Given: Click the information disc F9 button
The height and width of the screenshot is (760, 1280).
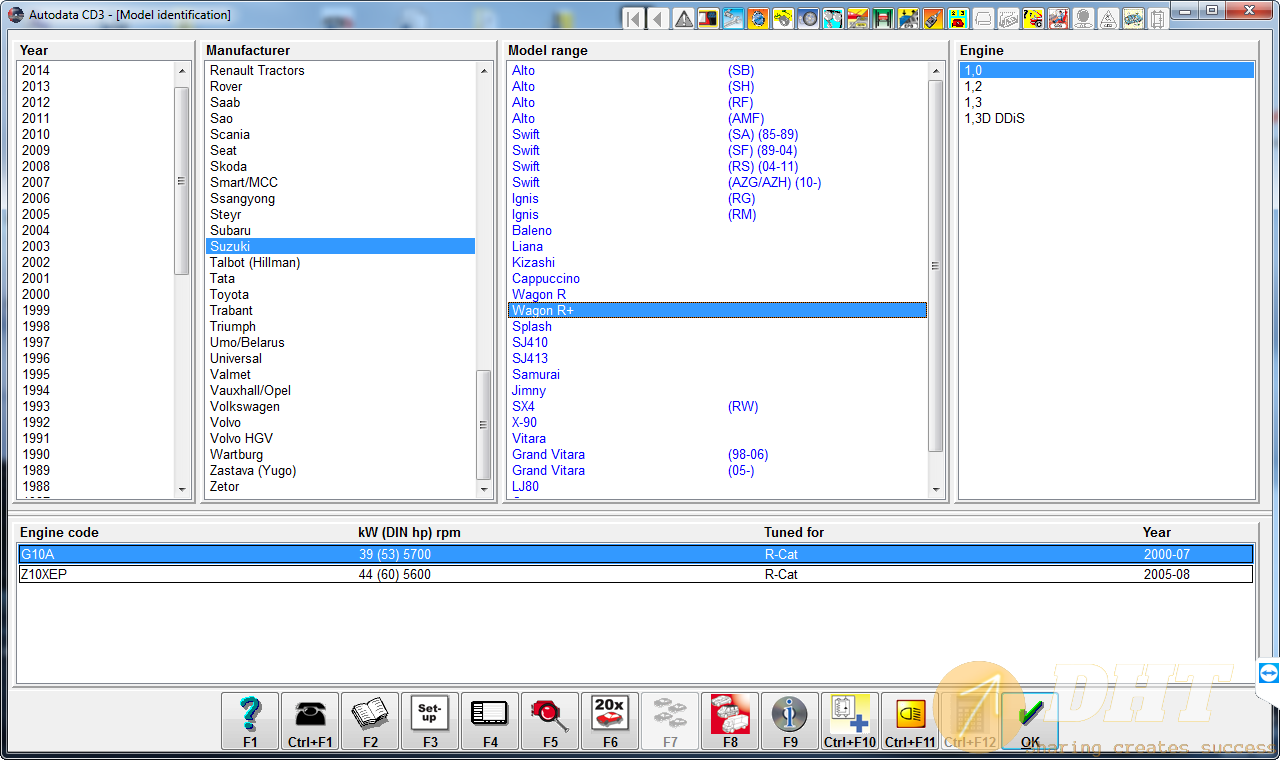Looking at the screenshot, I should pyautogui.click(x=790, y=720).
